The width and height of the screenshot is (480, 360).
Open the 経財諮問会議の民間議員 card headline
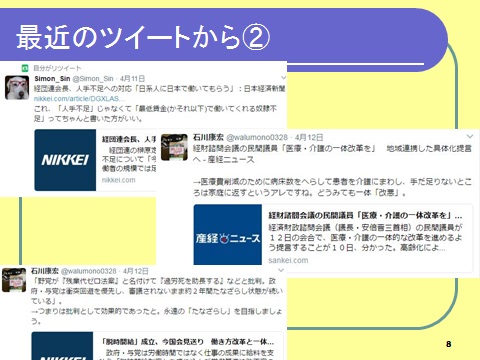(365, 215)
